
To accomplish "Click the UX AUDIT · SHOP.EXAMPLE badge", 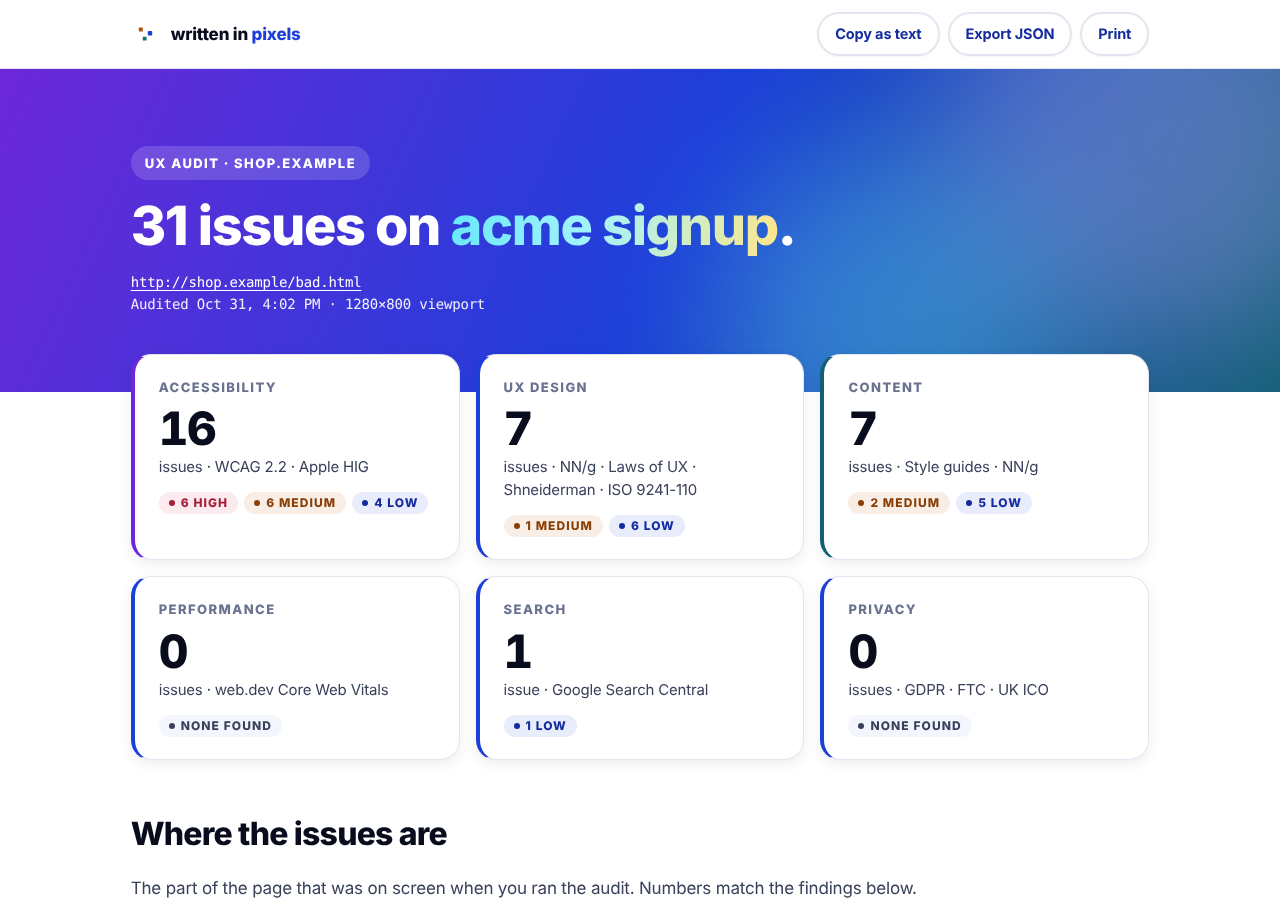I will click(x=250, y=163).
